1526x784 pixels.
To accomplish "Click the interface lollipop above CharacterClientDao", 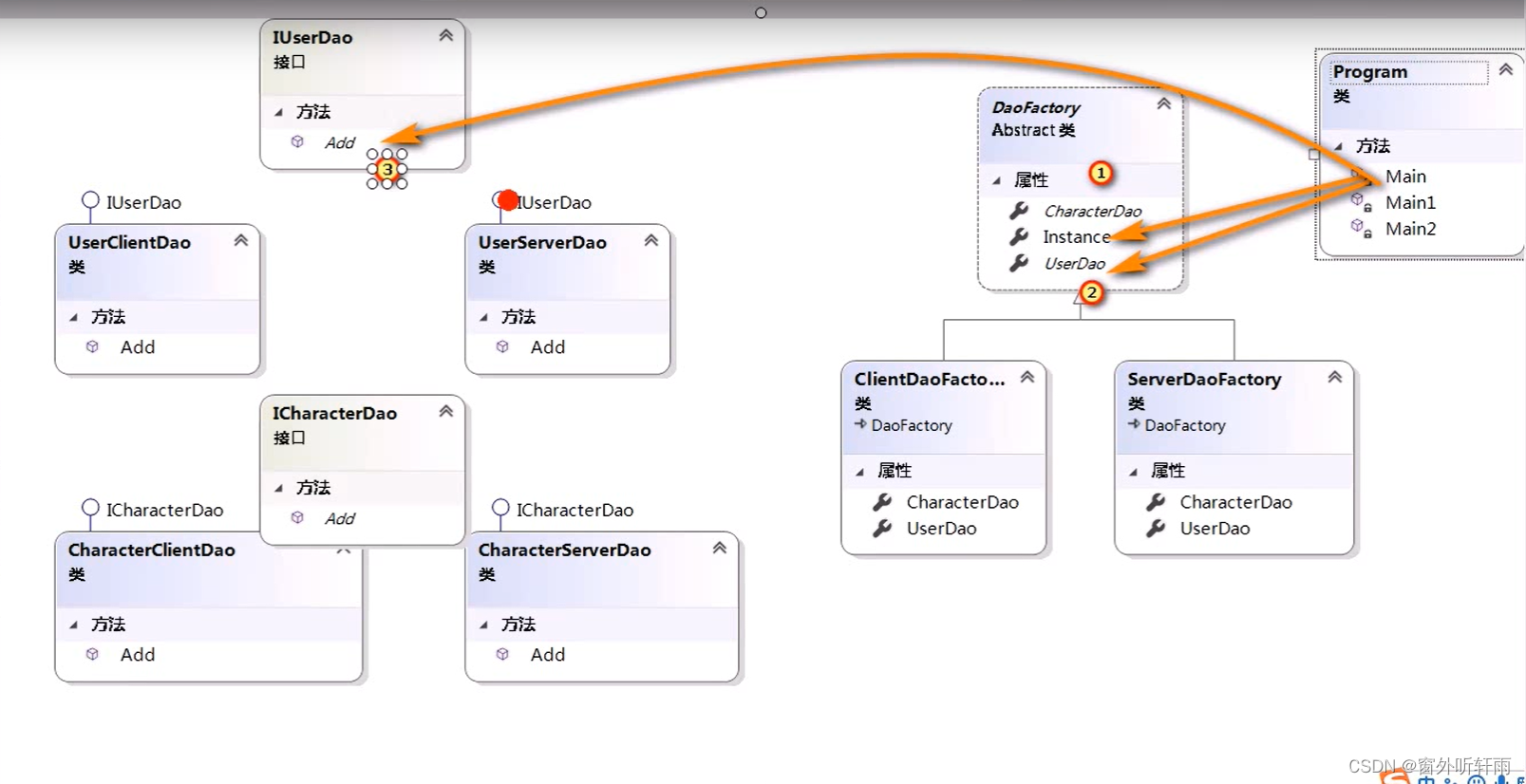I will pos(90,508).
